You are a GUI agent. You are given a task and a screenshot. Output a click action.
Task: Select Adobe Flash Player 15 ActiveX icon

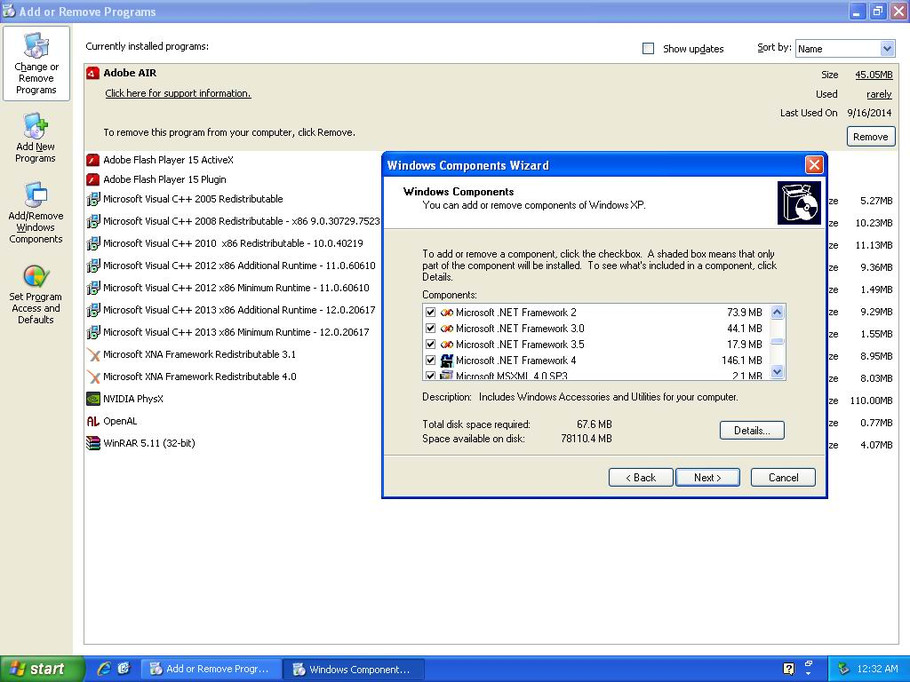click(x=93, y=160)
